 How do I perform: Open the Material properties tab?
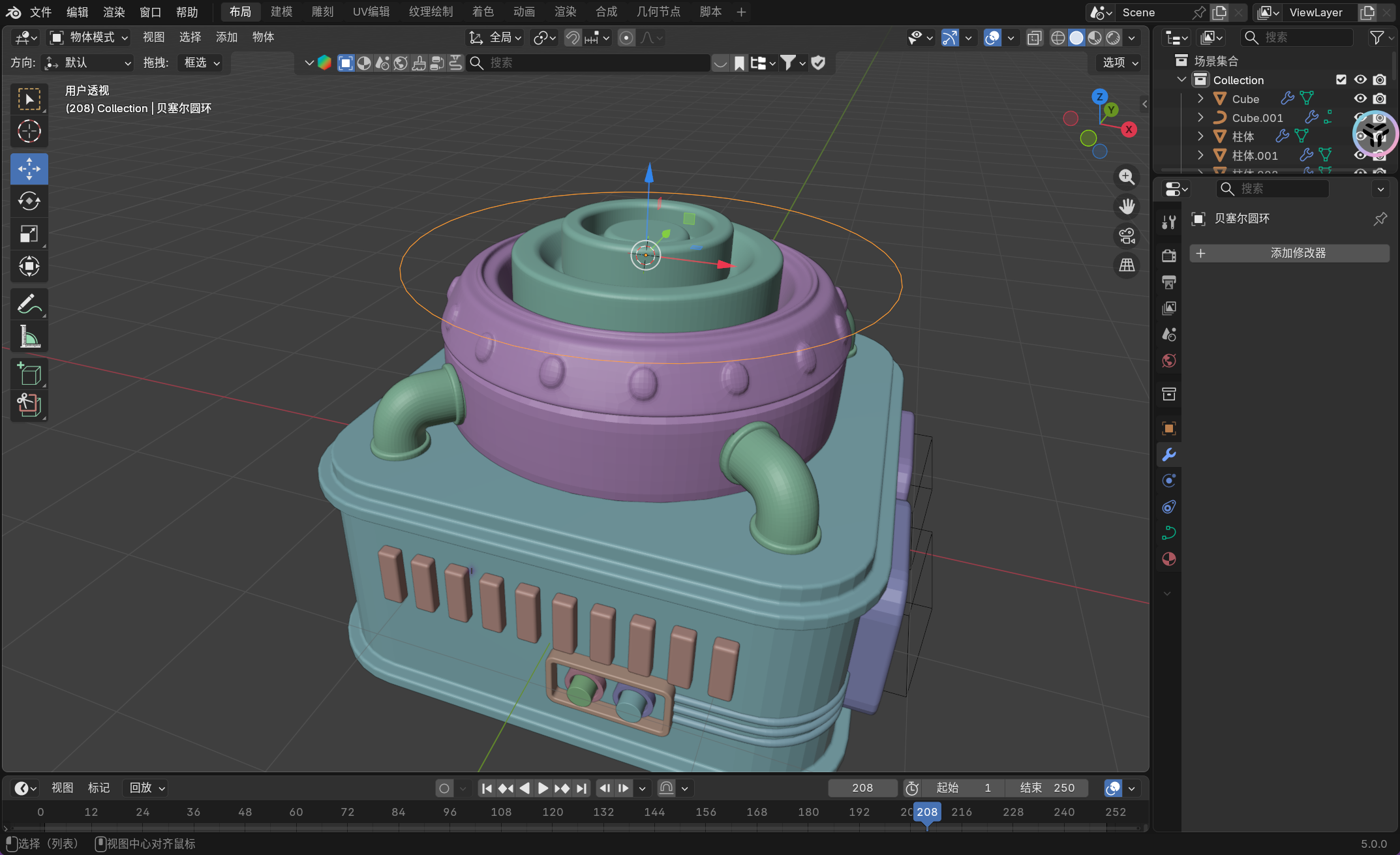(1168, 560)
